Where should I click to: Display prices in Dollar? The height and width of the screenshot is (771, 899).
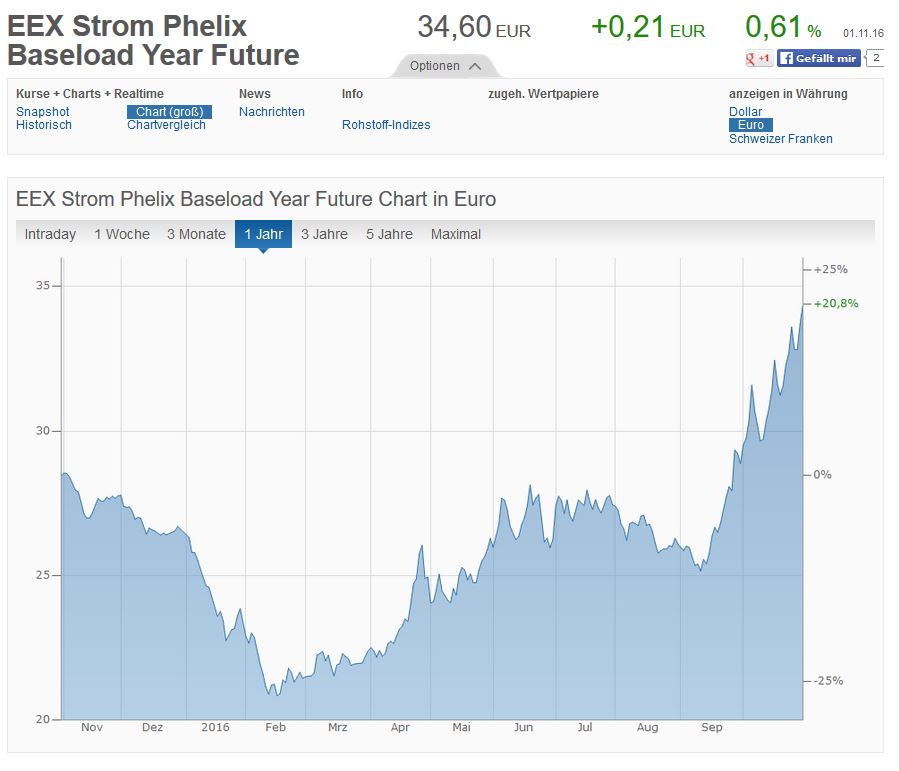click(x=745, y=112)
